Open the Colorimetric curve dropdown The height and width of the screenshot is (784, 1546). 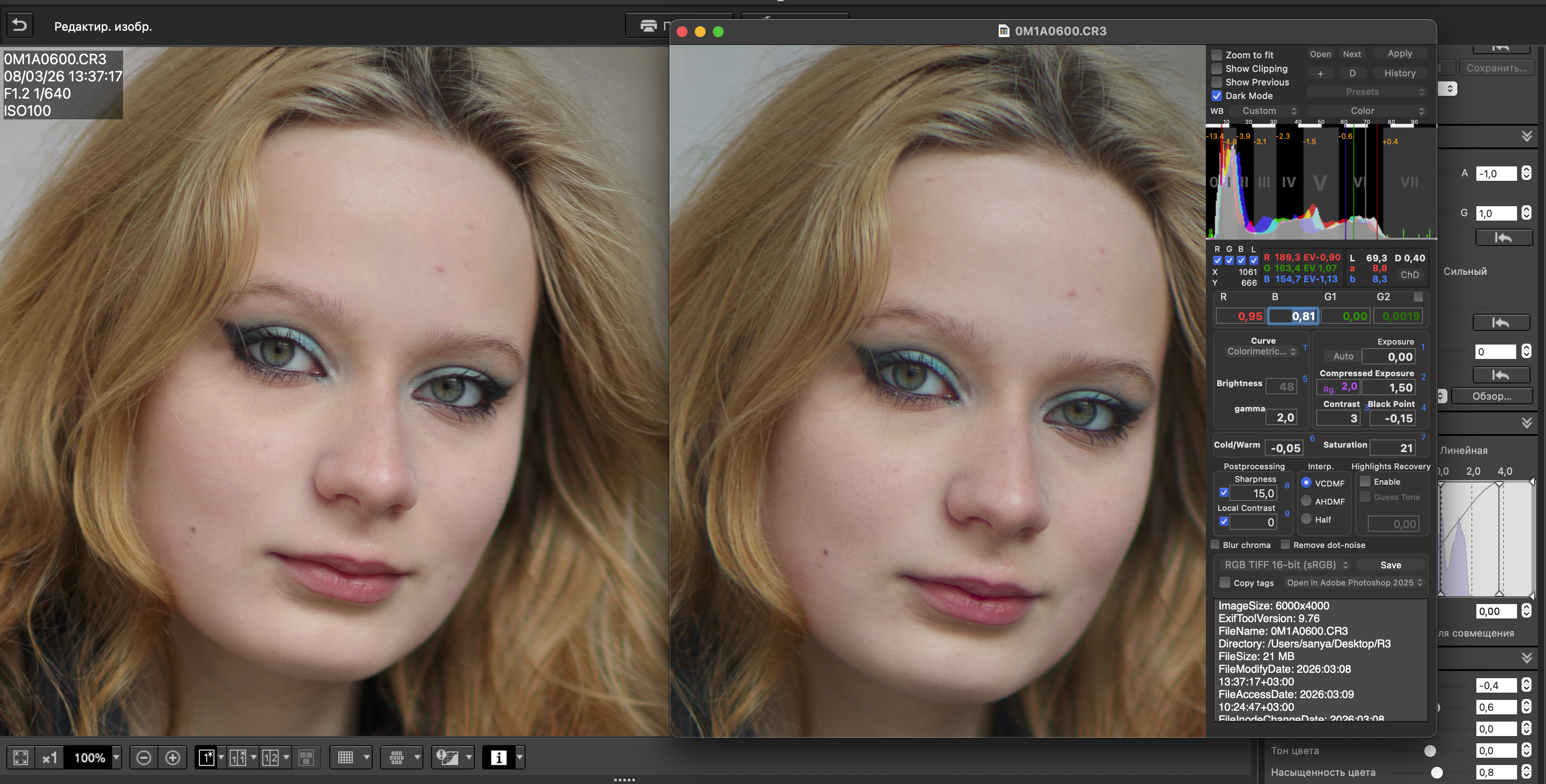(1261, 351)
